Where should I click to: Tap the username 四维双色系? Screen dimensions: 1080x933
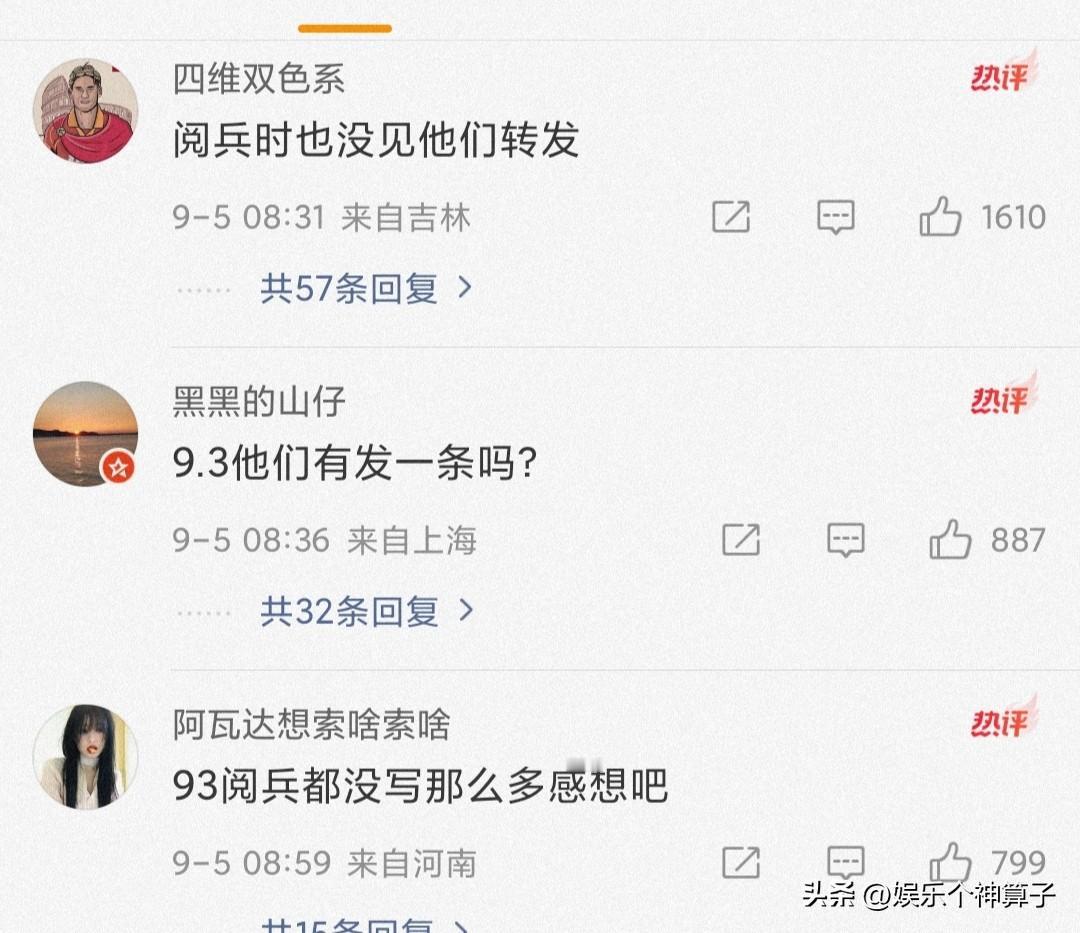258,78
